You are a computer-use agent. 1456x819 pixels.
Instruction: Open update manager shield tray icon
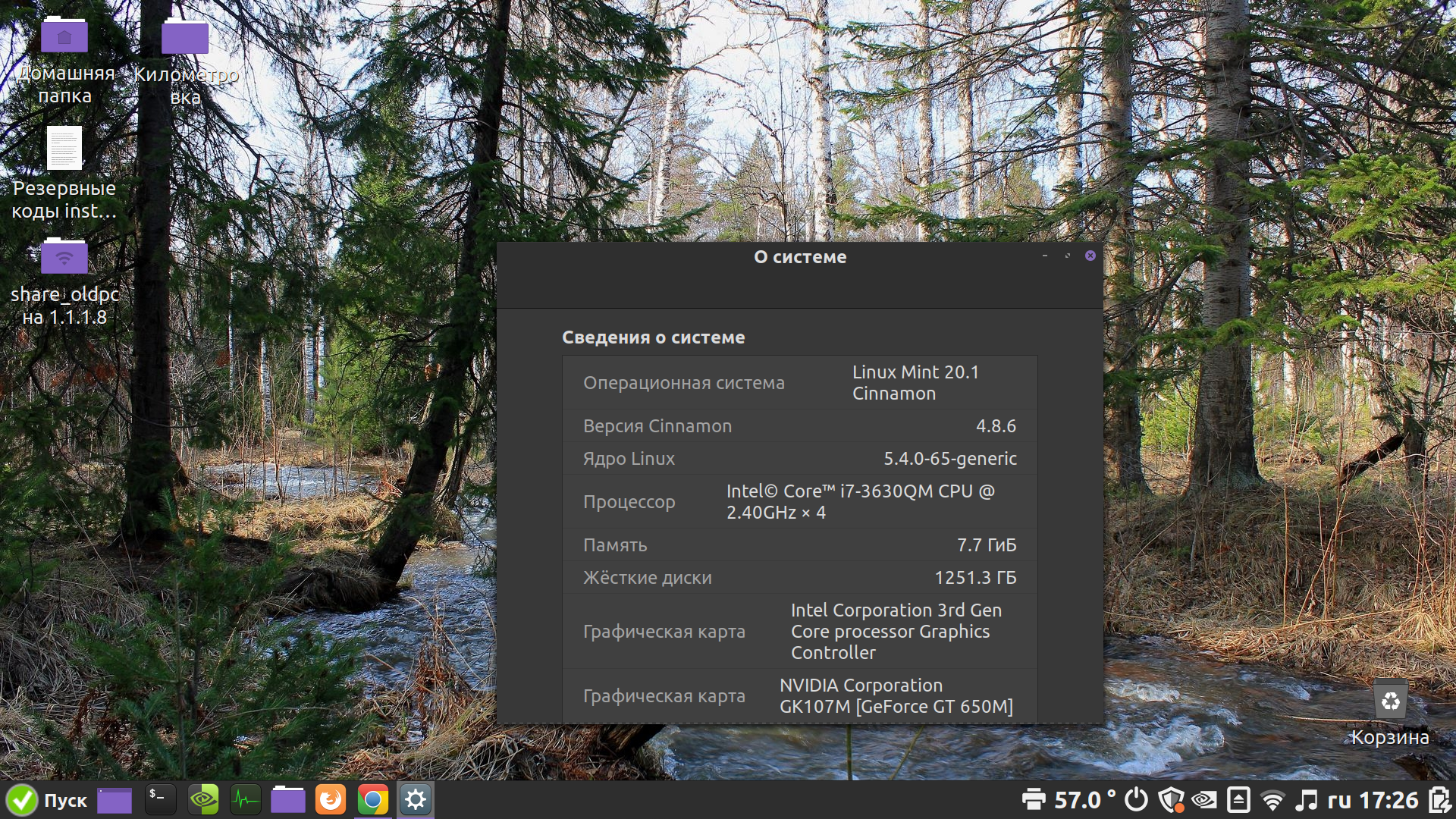[1172, 800]
